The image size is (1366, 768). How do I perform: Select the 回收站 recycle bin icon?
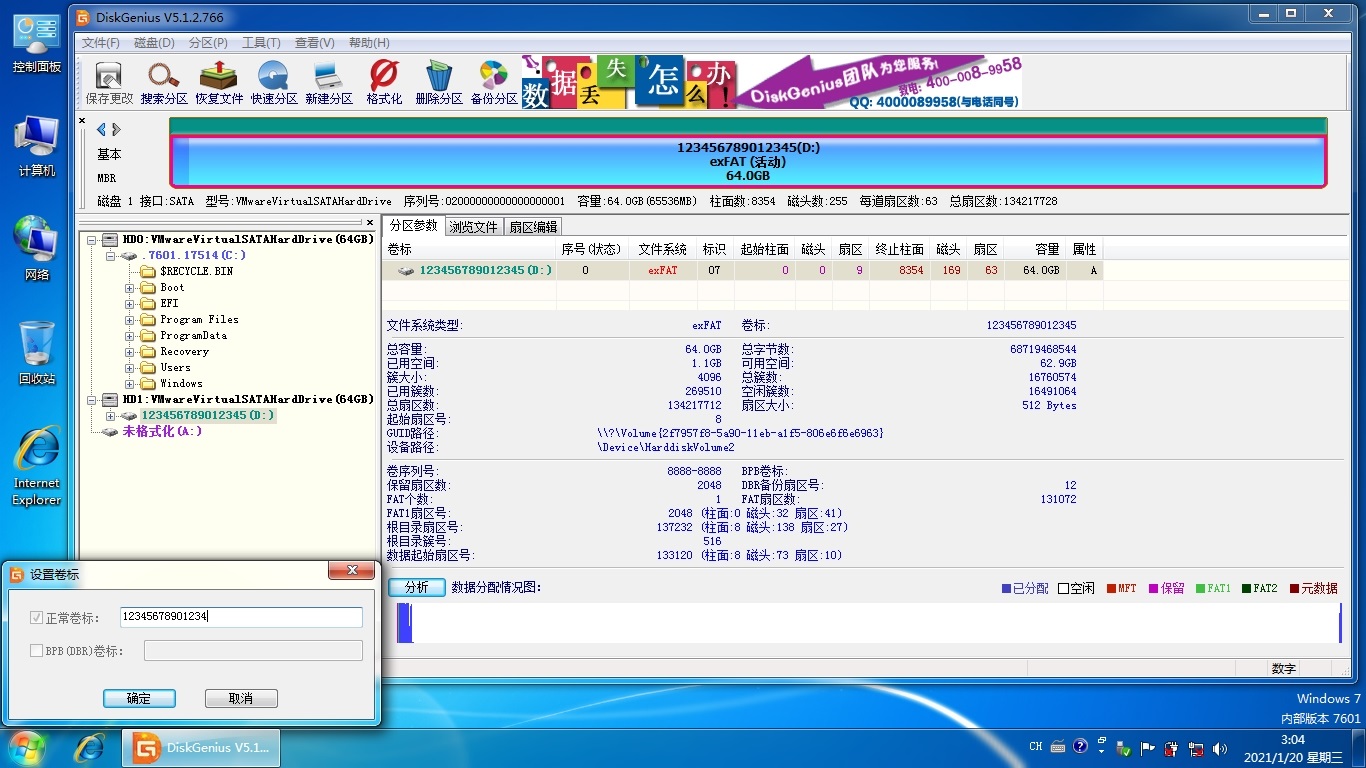click(x=37, y=353)
